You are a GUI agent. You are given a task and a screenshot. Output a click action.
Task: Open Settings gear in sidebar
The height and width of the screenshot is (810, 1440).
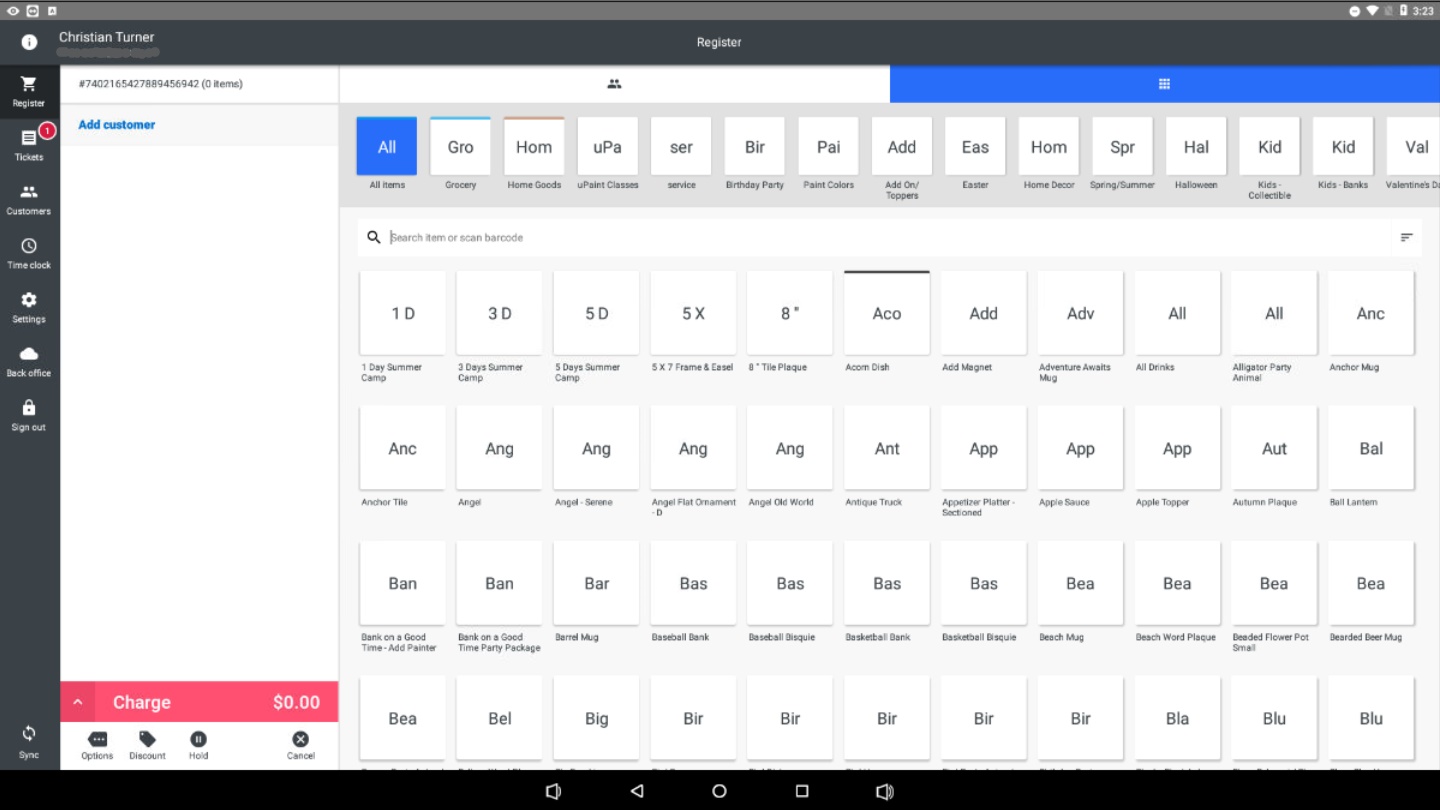29,307
